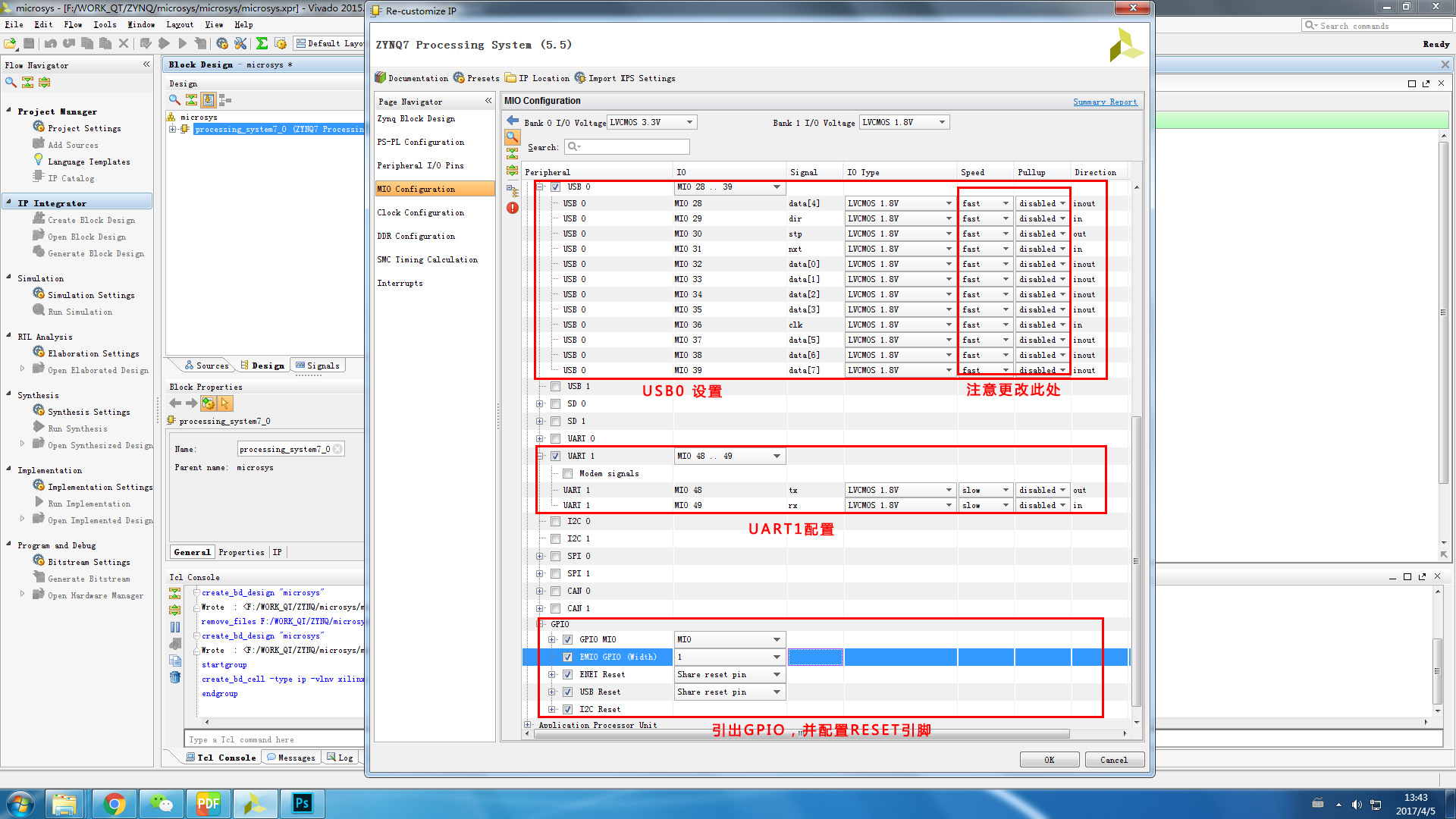This screenshot has height=819, width=1456.
Task: Select Clock Configuration page
Action: click(x=421, y=212)
